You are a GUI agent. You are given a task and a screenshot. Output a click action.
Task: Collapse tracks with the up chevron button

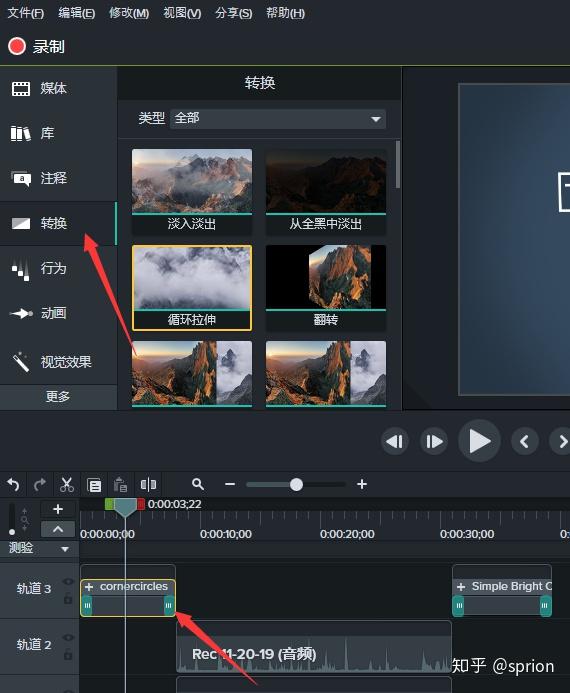pyautogui.click(x=58, y=529)
